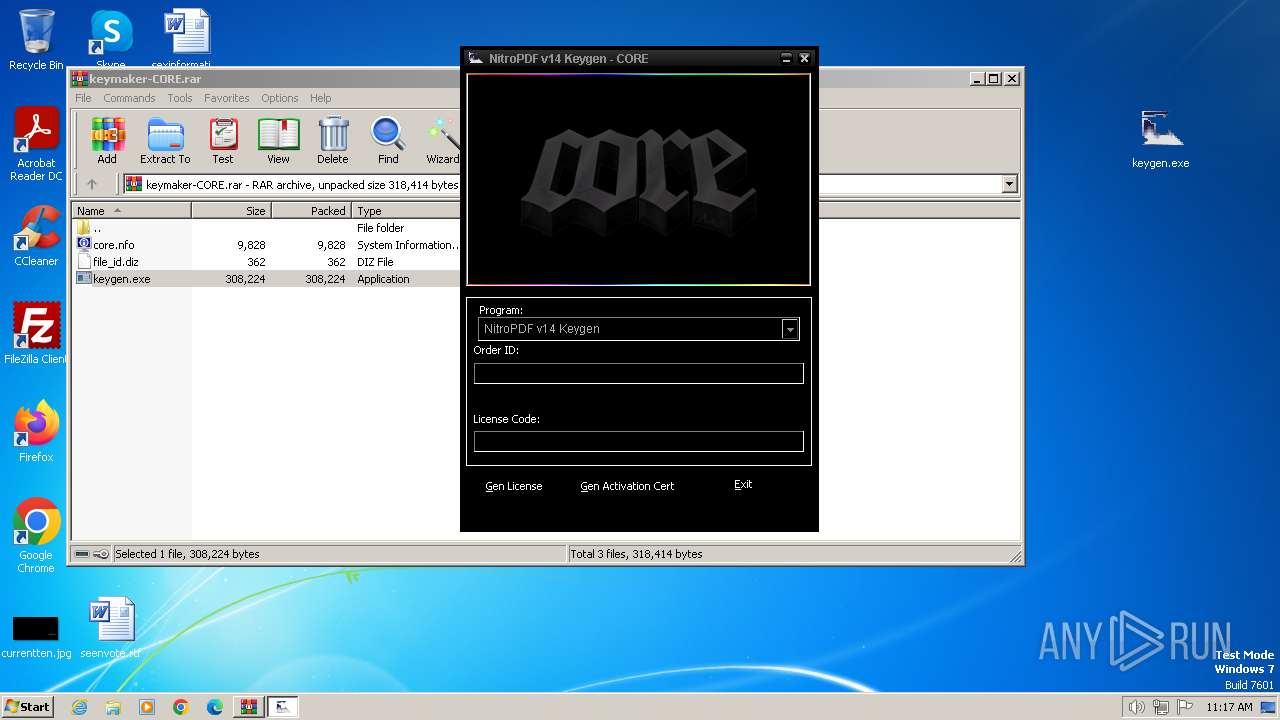Maximize the WinRAR window
Screen dimensions: 1280x720
pos(993,78)
